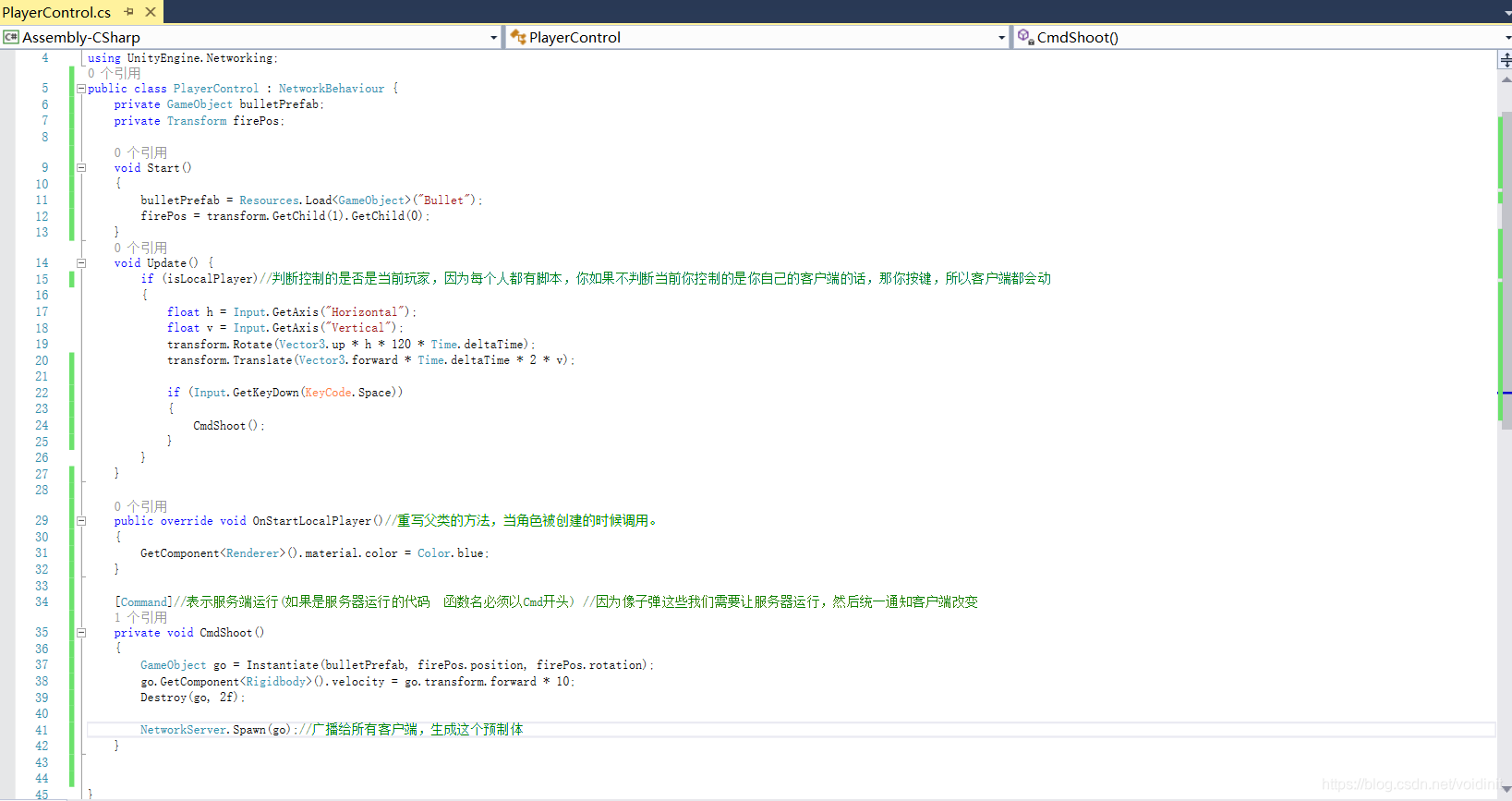
Task: Click transform.Translate on line 20
Action: pyautogui.click(x=230, y=360)
